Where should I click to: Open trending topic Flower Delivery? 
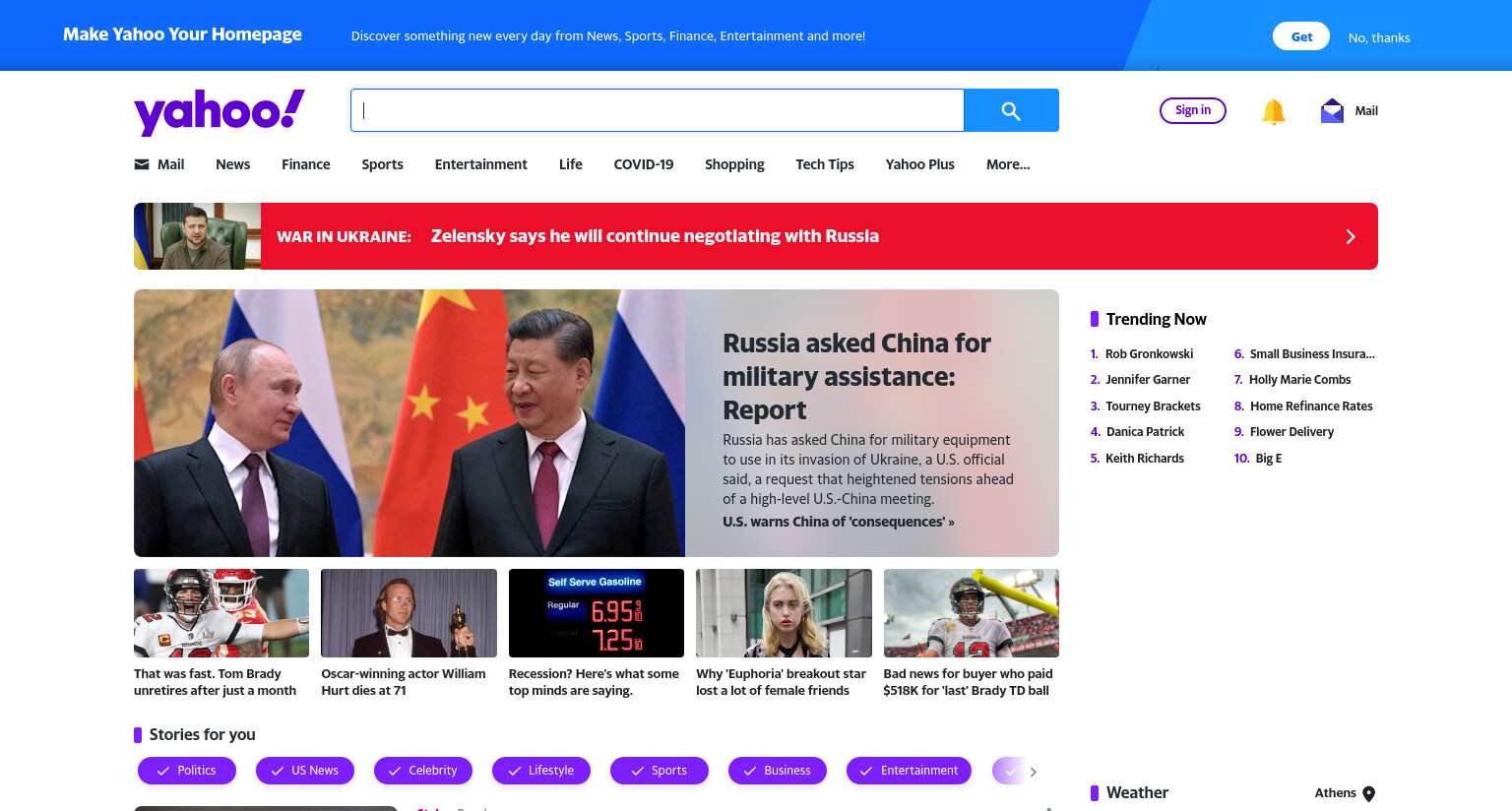click(x=1291, y=432)
